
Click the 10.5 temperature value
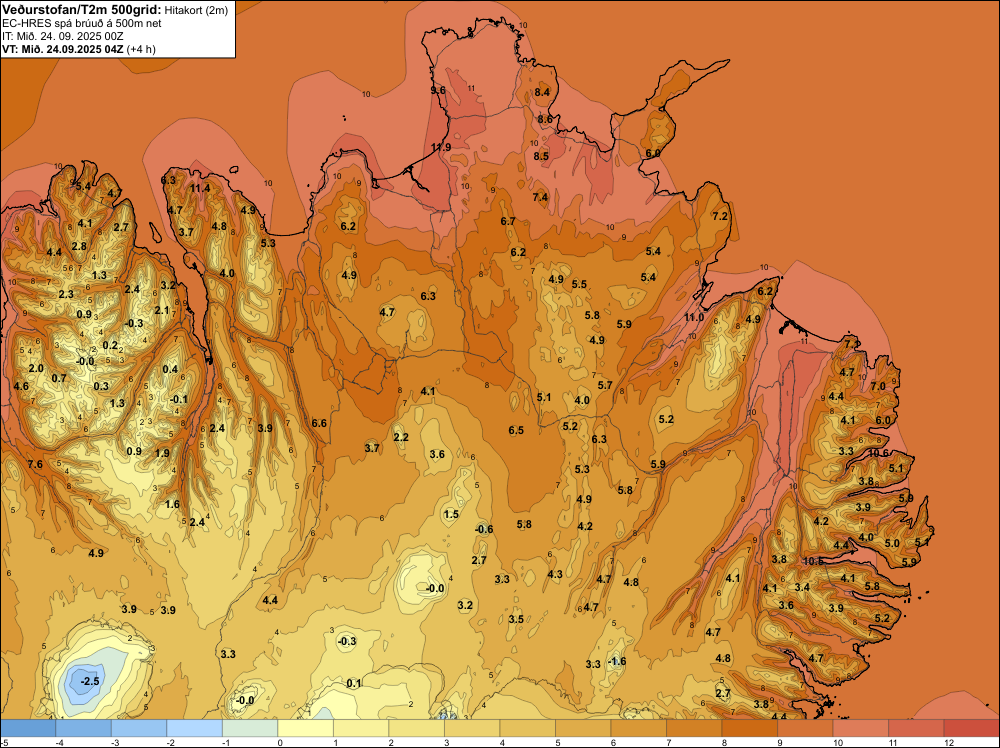[x=814, y=561]
